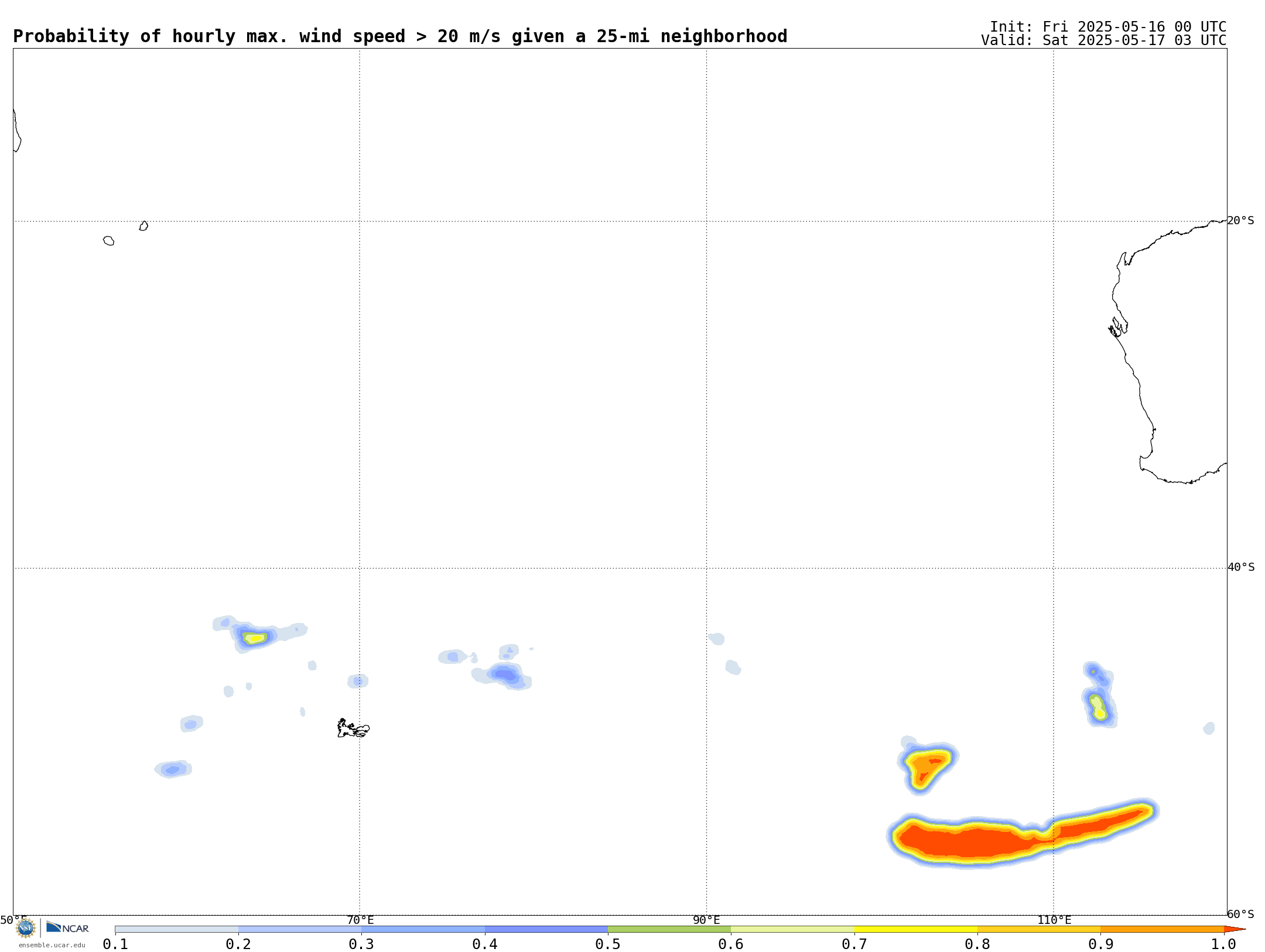Click the small orange wedge-shaped probability blob north of the red band
Screen dimensions: 1265x952
tap(926, 767)
